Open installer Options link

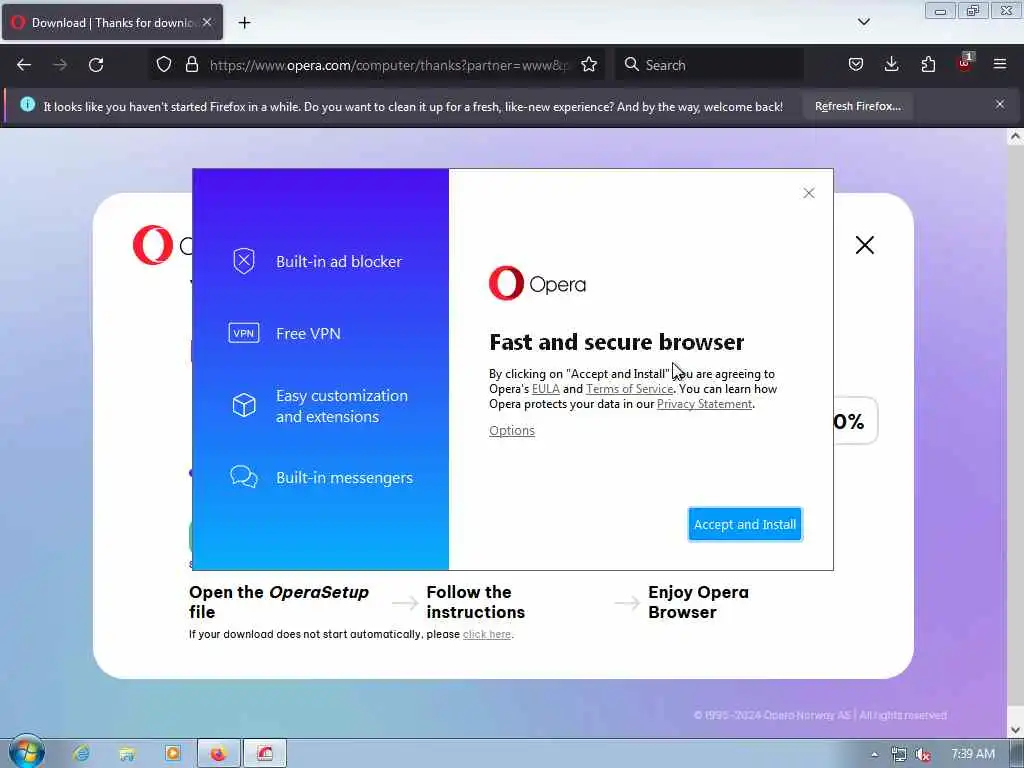(511, 430)
